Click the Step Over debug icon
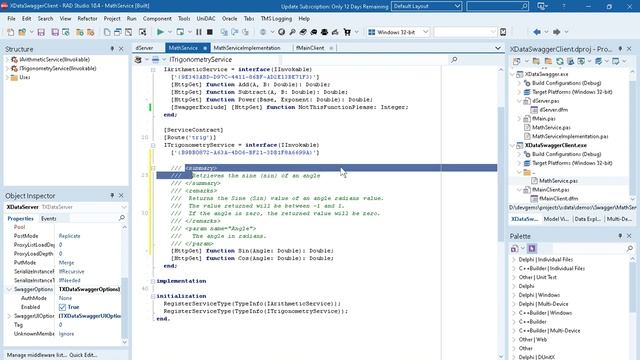Screen dimensions: 640x360 pos(235,32)
